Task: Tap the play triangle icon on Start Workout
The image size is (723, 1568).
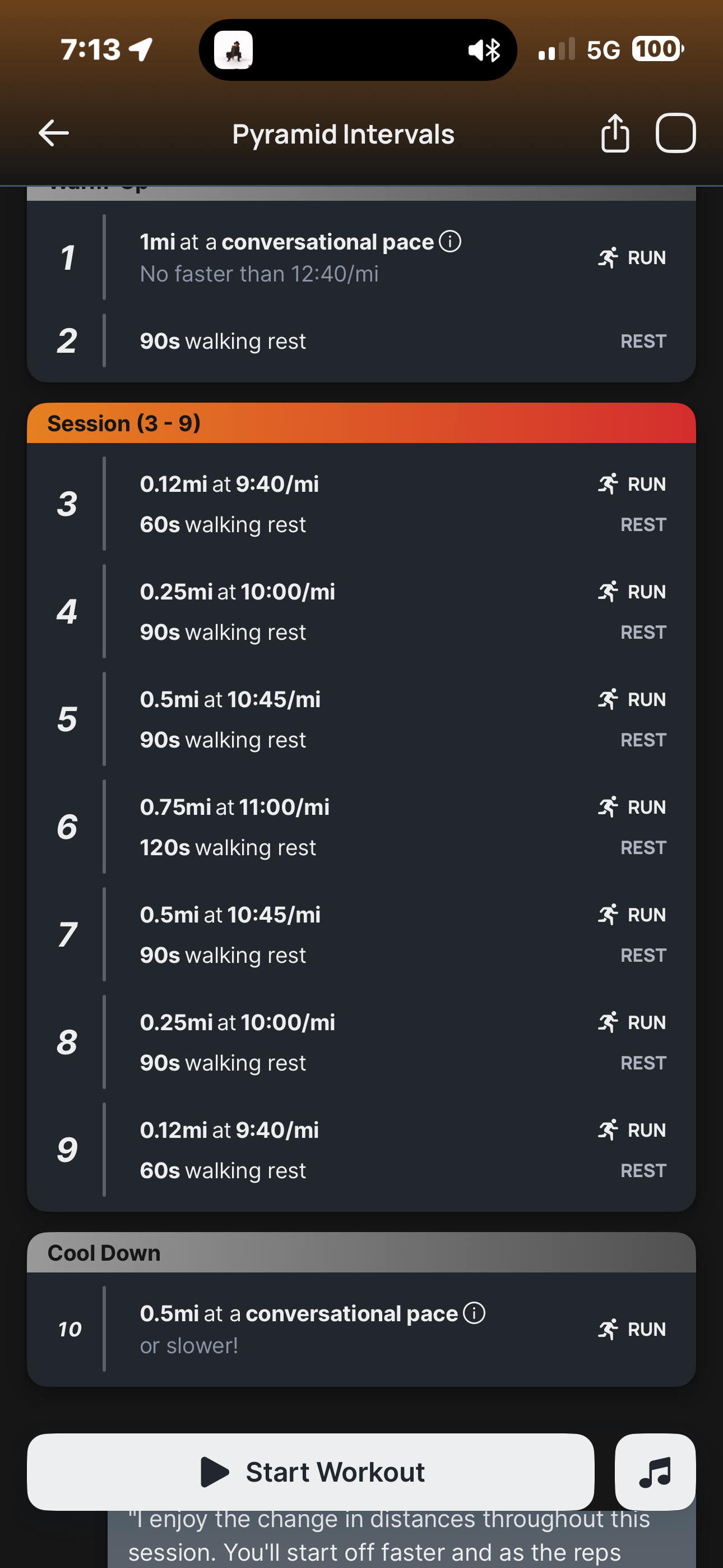Action: 214,1472
